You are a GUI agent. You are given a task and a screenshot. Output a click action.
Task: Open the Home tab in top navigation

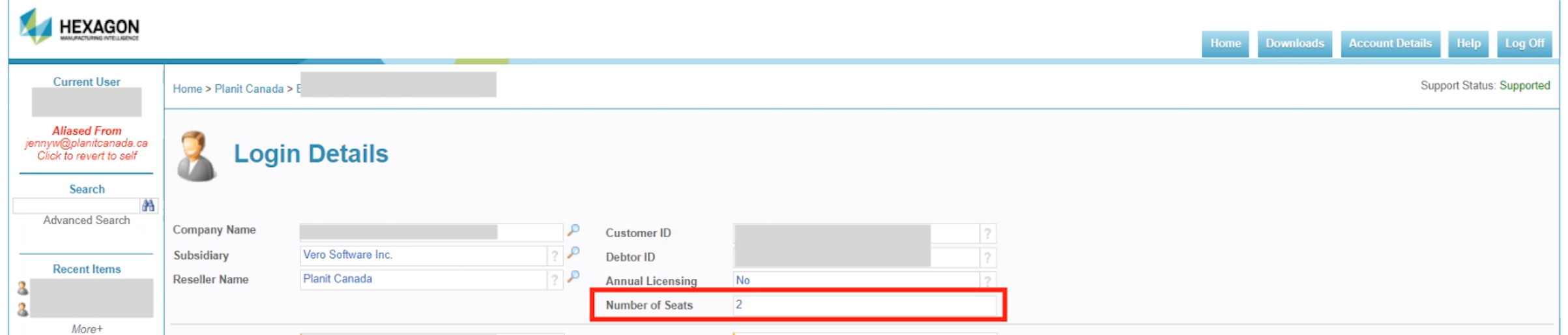[1225, 44]
